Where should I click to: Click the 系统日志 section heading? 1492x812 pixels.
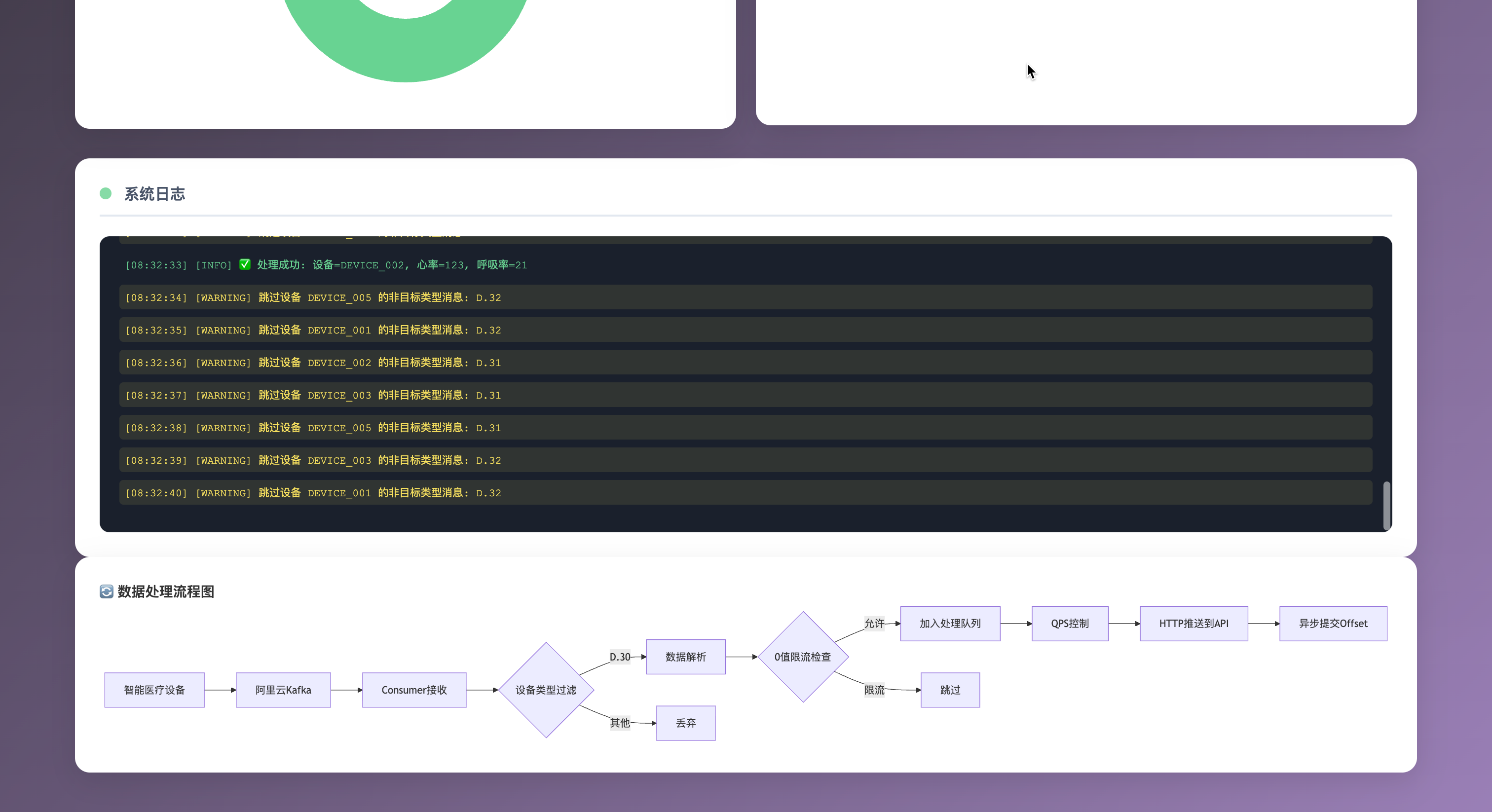(154, 193)
